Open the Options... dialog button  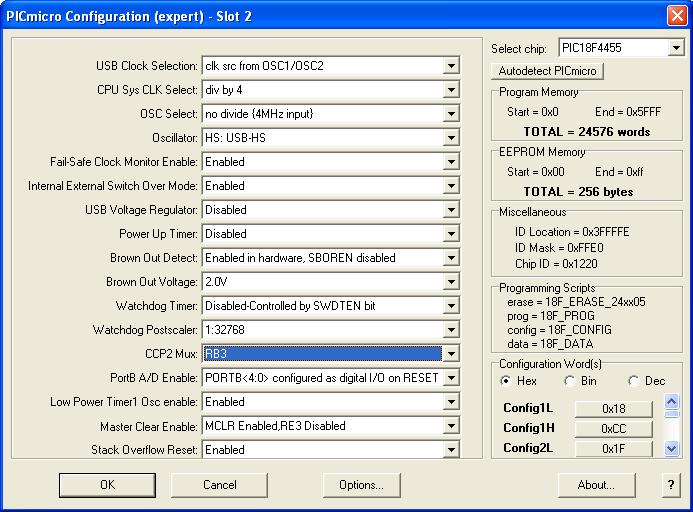(x=362, y=485)
